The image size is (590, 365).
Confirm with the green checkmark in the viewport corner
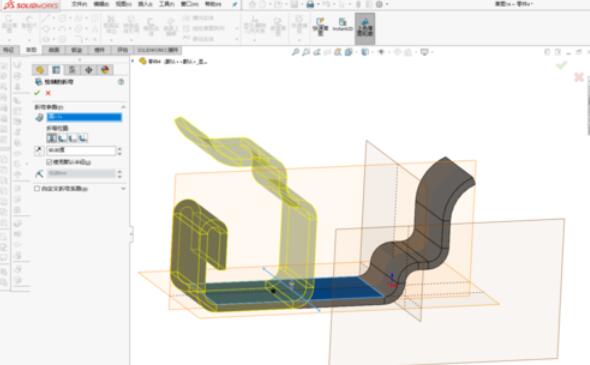(561, 65)
